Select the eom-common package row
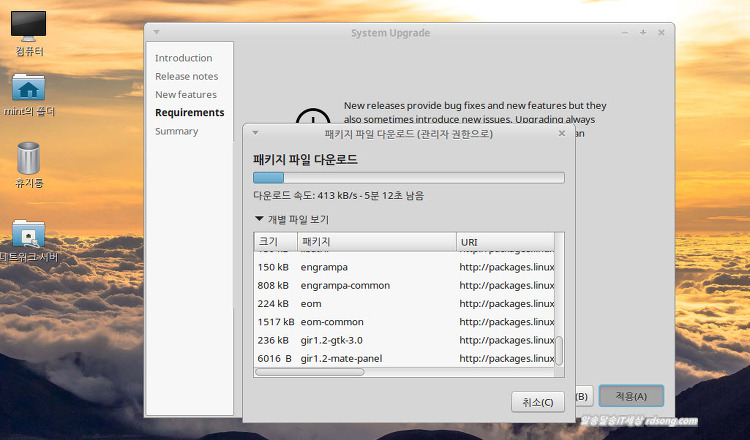This screenshot has height=440, width=750. [x=400, y=322]
